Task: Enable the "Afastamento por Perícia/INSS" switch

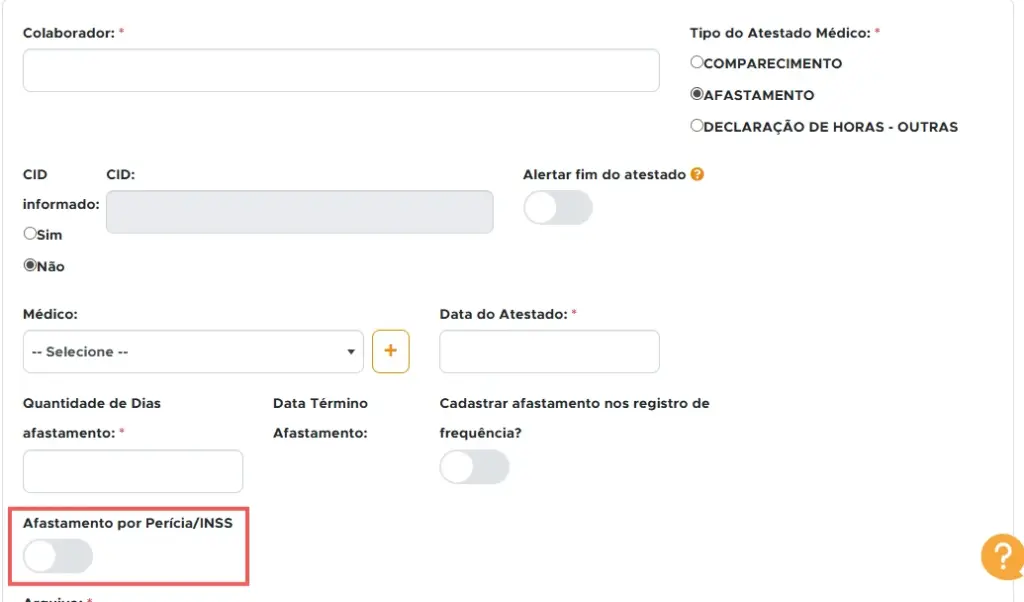Action: 57,556
